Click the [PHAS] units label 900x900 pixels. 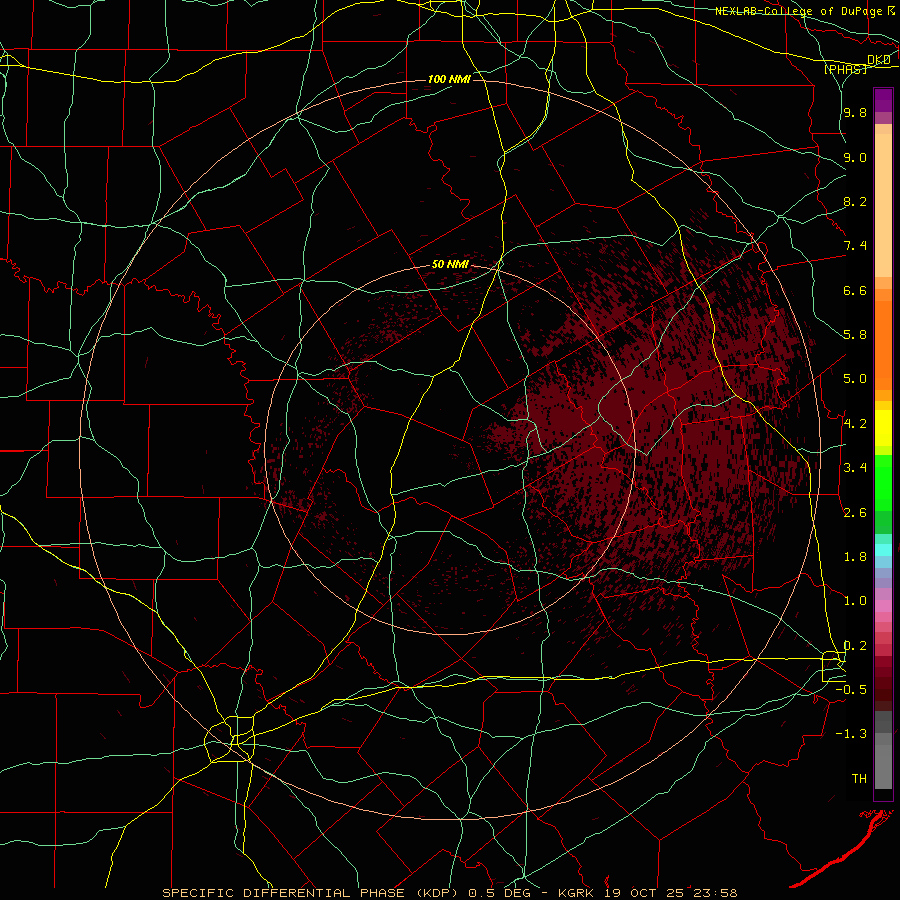845,70
